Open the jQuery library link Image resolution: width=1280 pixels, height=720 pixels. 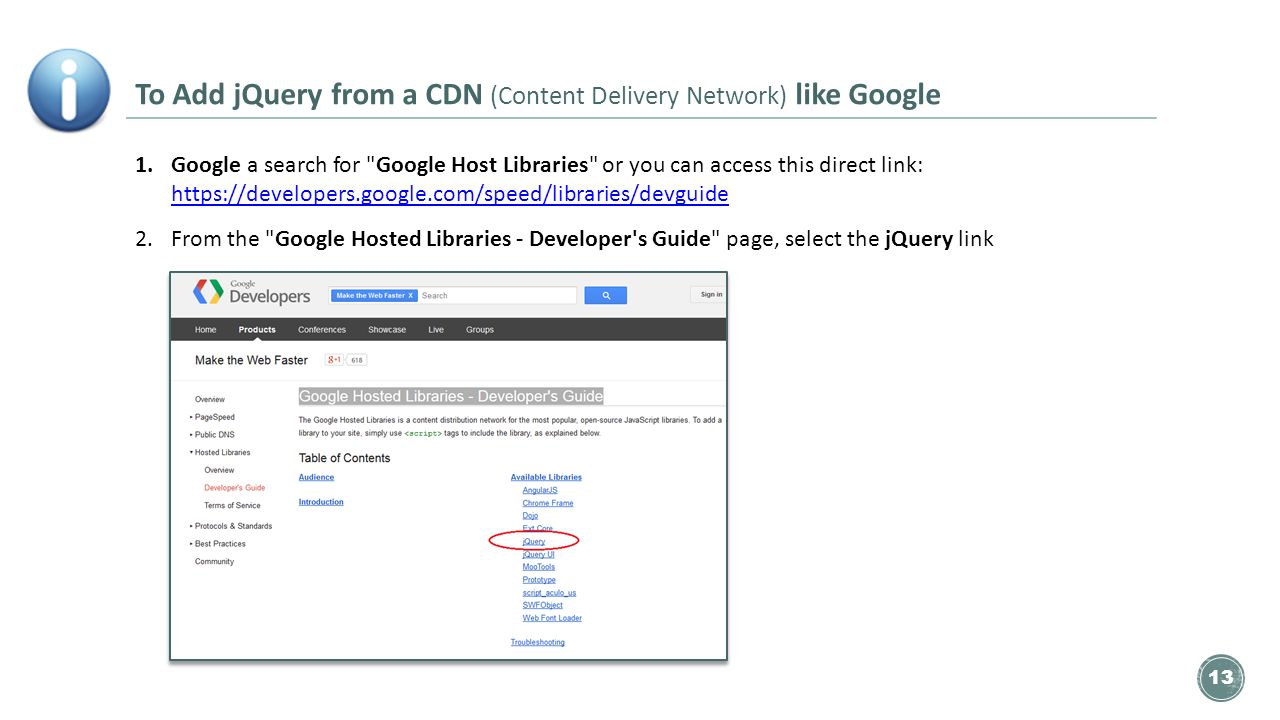(534, 542)
